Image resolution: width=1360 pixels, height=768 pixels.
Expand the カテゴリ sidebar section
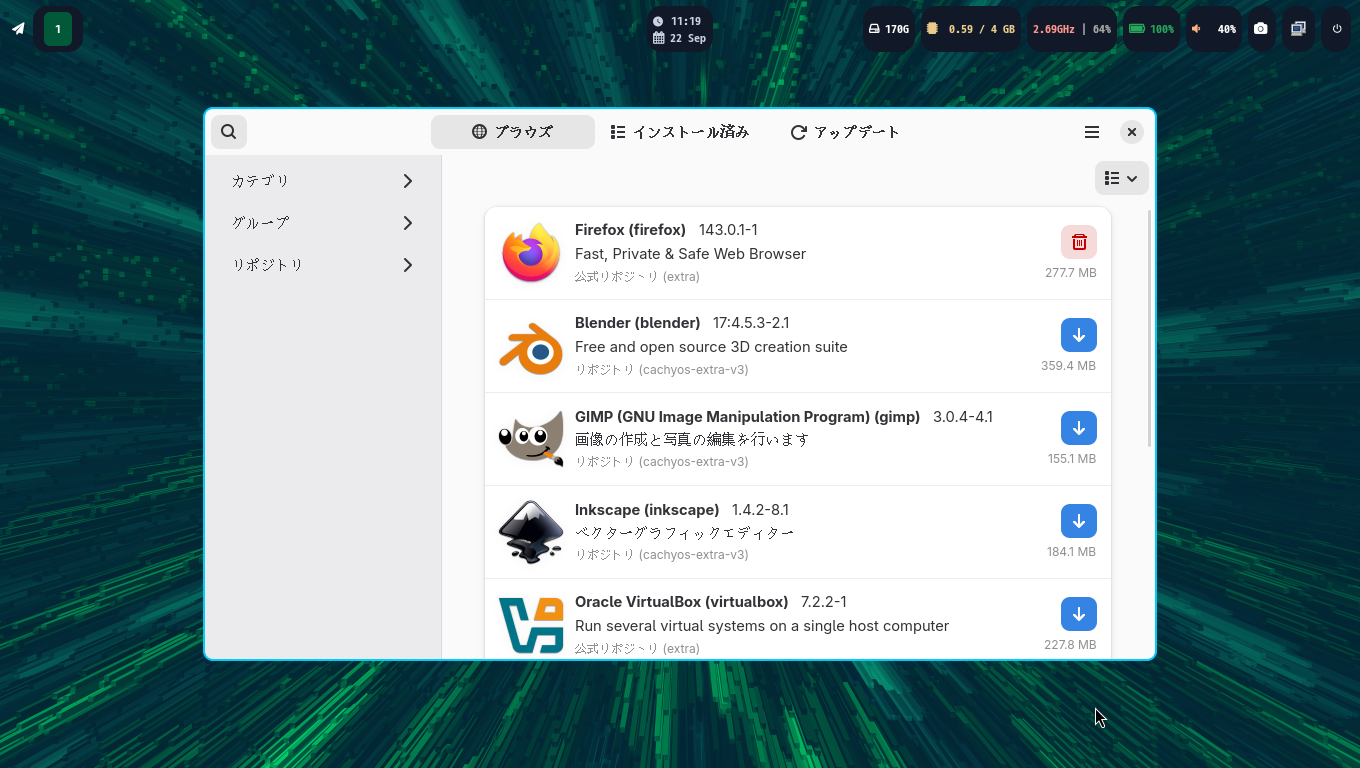[323, 181]
